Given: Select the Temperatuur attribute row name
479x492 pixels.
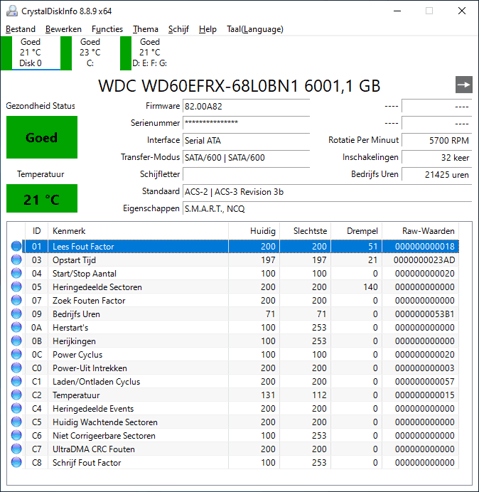Looking at the screenshot, I should [76, 395].
